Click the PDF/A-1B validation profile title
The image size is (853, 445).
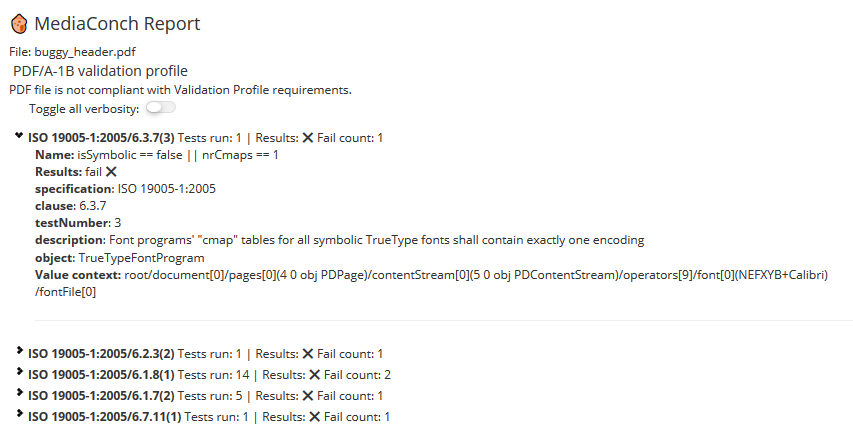100,71
